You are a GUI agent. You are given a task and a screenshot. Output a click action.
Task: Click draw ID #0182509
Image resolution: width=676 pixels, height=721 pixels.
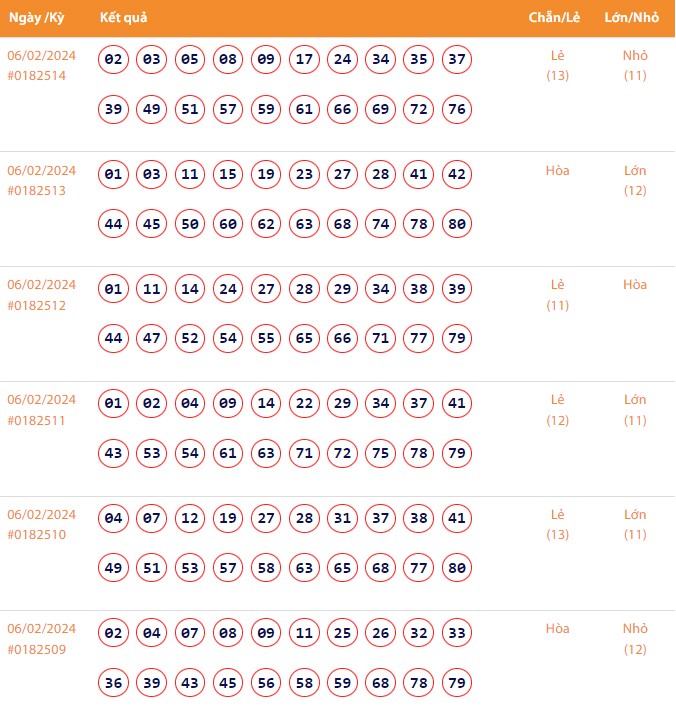click(36, 649)
